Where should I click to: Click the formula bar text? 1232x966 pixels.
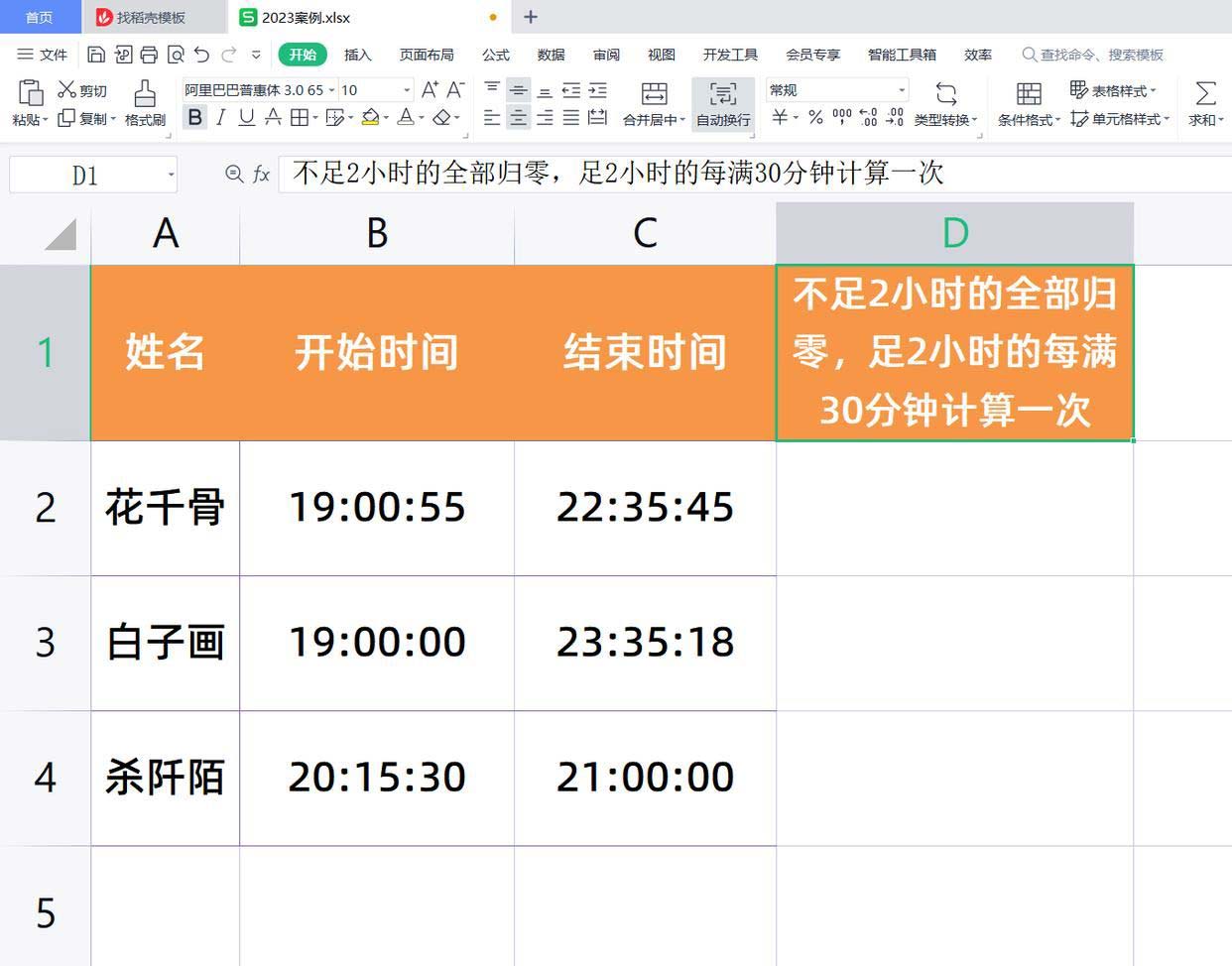pos(617,174)
